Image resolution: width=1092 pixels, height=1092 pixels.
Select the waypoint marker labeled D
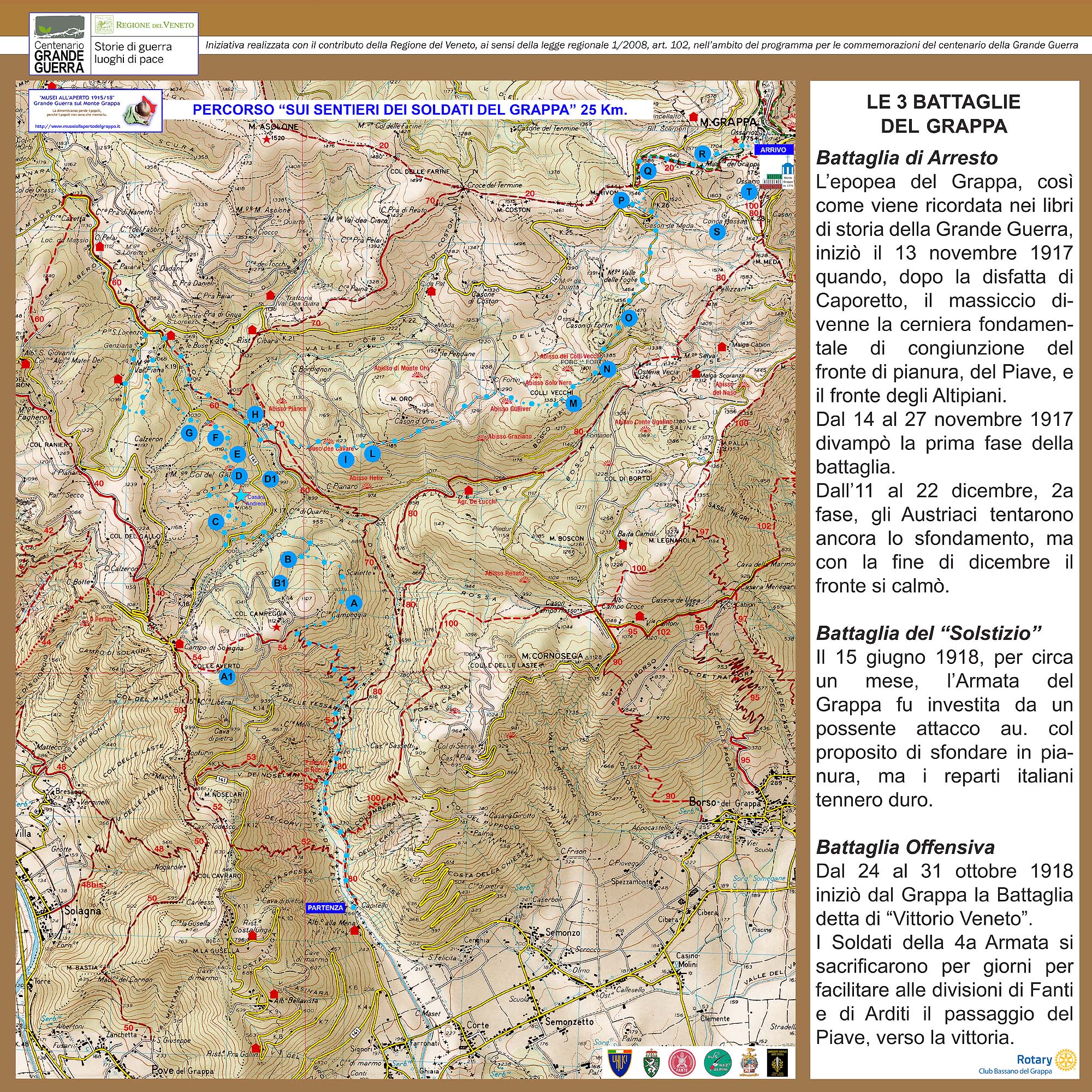tap(239, 477)
